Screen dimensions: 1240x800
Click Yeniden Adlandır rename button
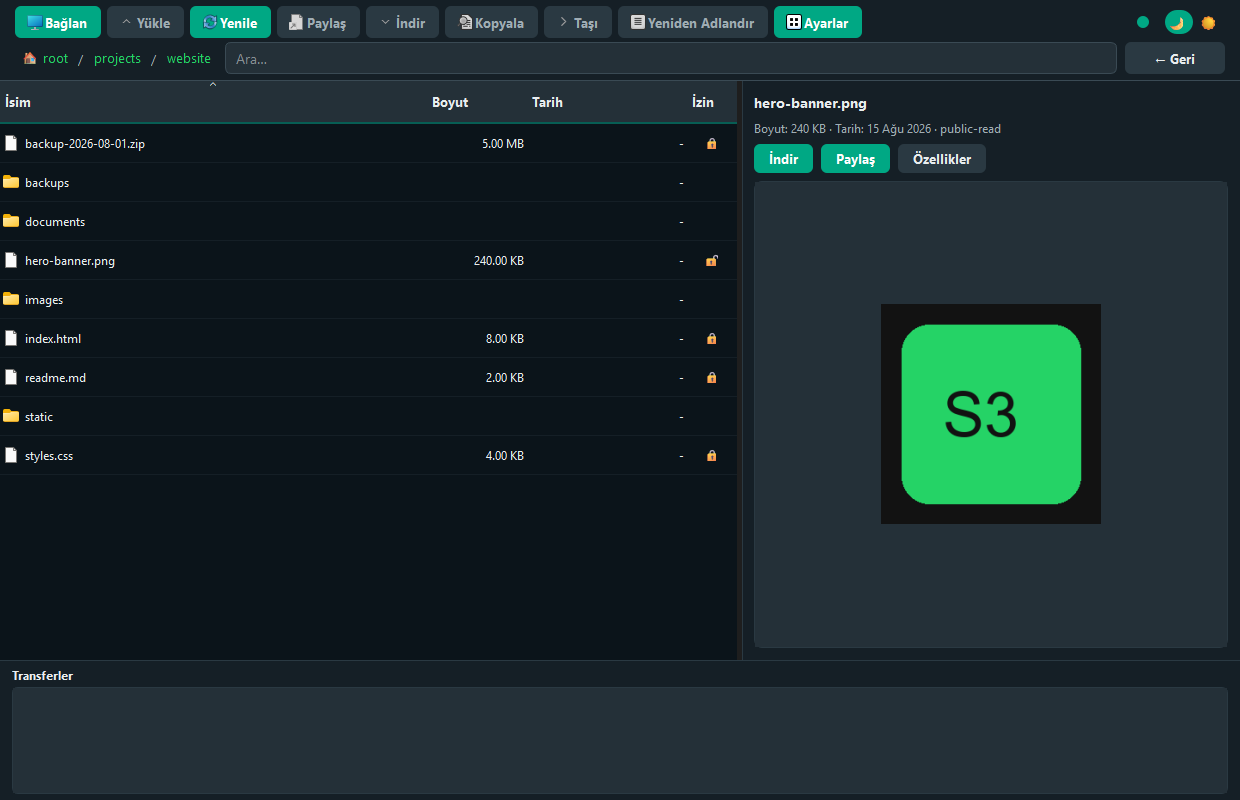coord(693,22)
